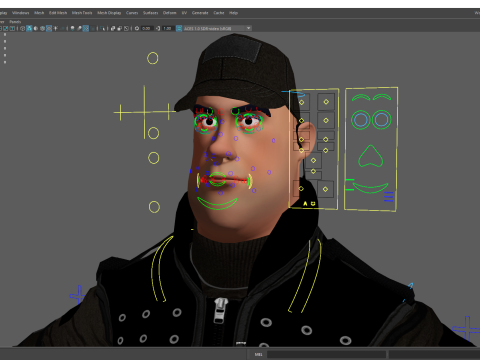Image resolution: width=480 pixels, height=360 pixels.
Task: Select left eye circle control in face panel
Action: (361, 120)
